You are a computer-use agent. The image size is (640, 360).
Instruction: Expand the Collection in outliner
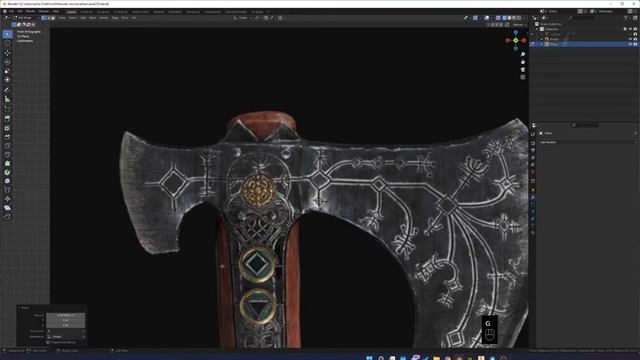tap(537, 29)
